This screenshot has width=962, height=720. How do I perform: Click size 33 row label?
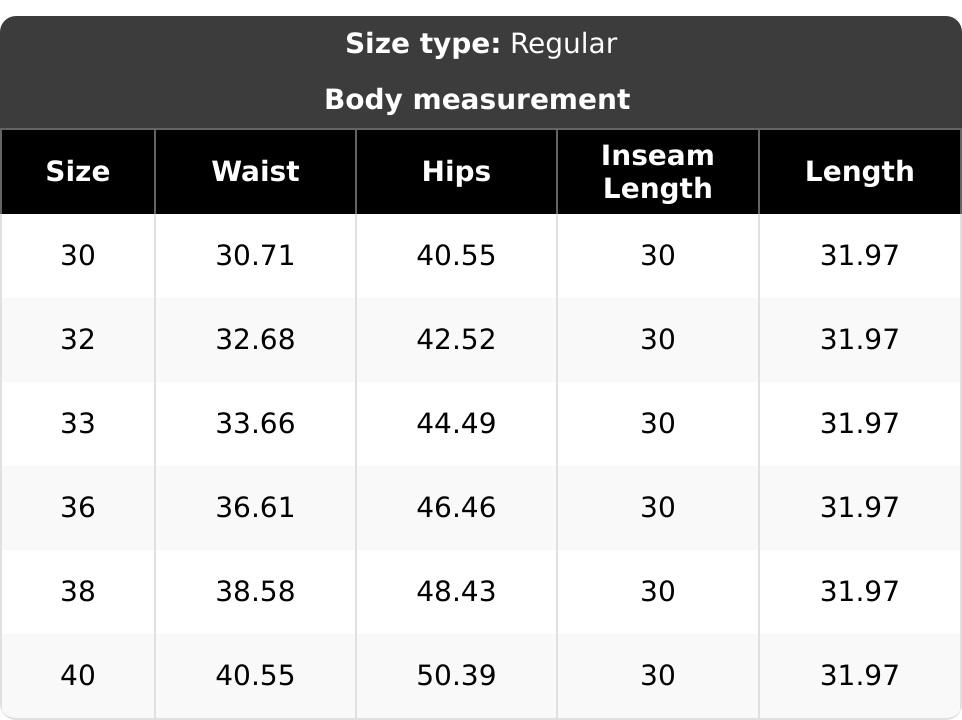[78, 423]
